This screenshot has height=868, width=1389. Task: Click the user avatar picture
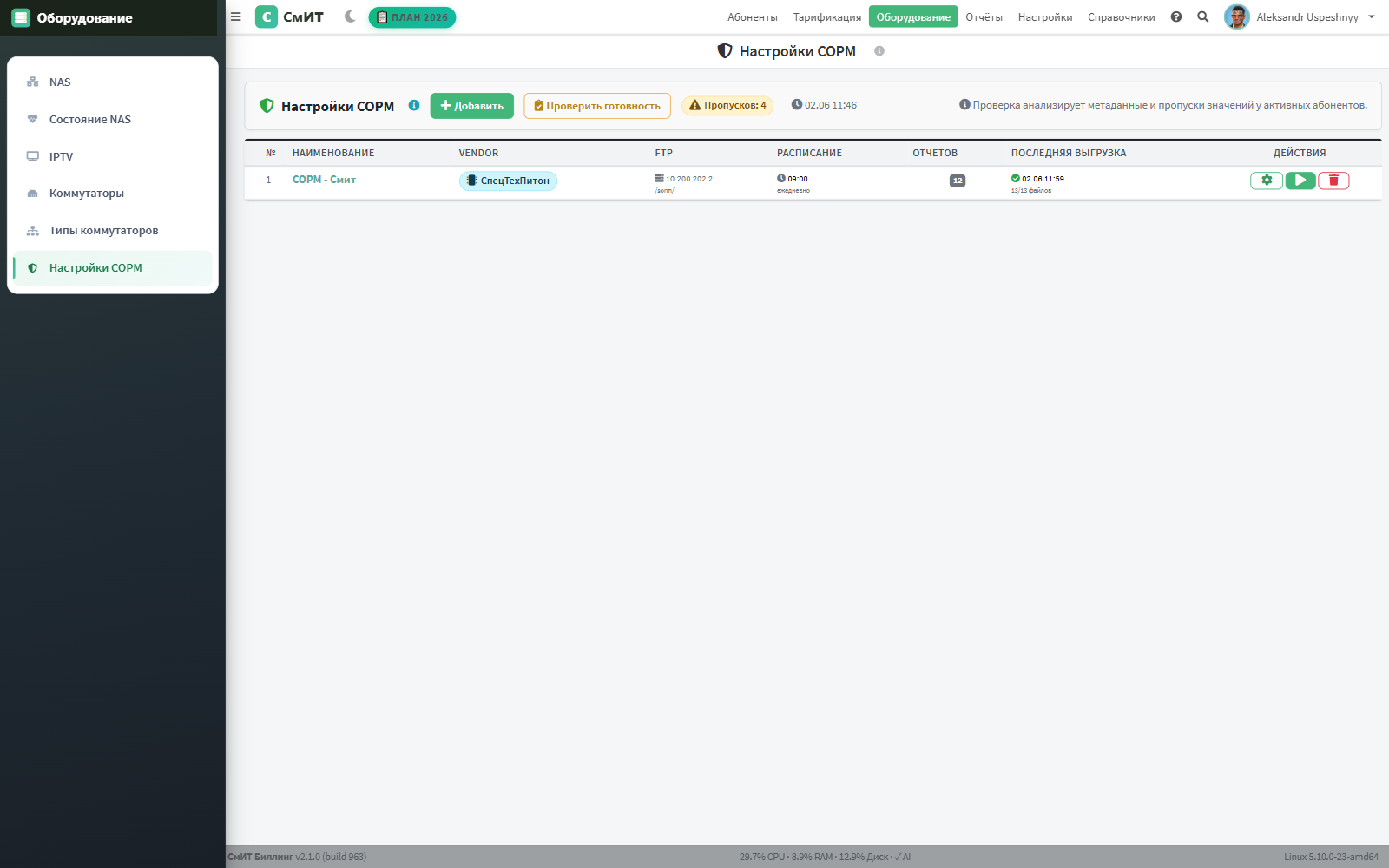[x=1237, y=16]
